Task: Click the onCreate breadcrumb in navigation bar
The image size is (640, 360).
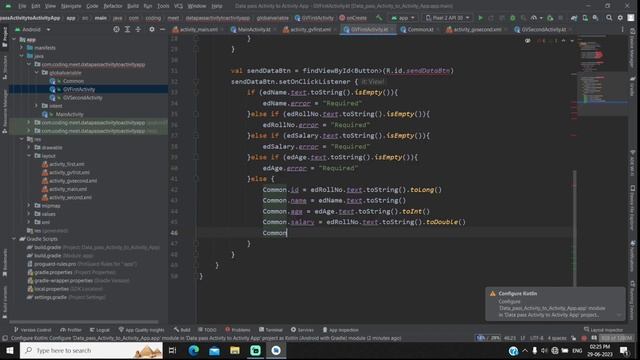Action: [x=353, y=18]
